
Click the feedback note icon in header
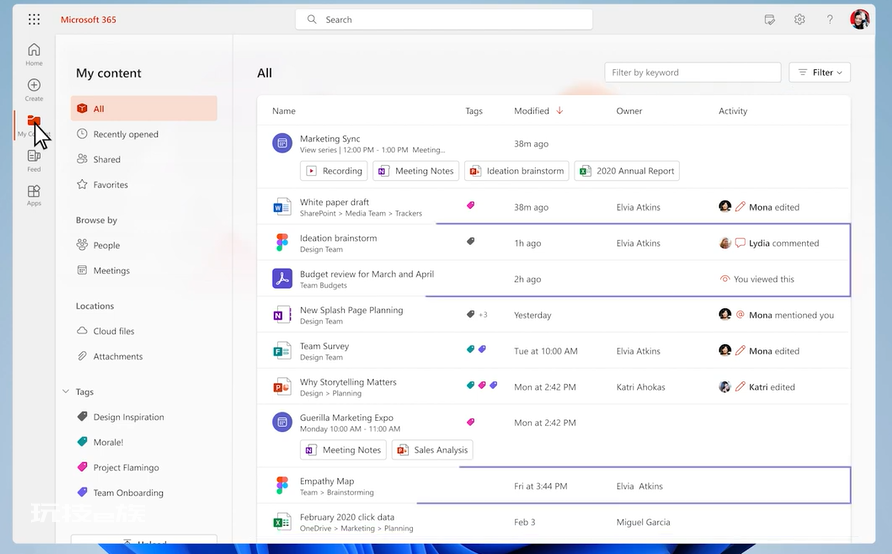[770, 20]
